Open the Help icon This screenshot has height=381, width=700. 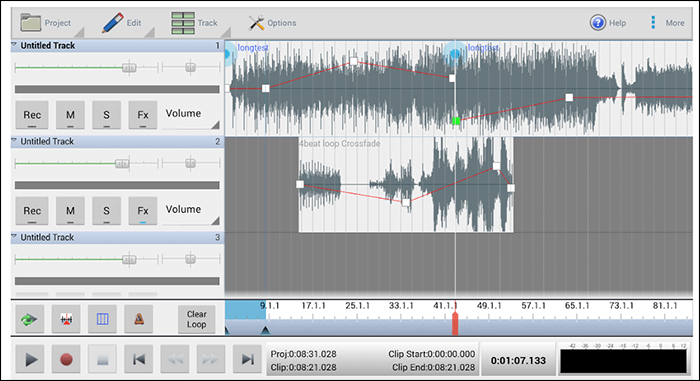click(x=597, y=22)
